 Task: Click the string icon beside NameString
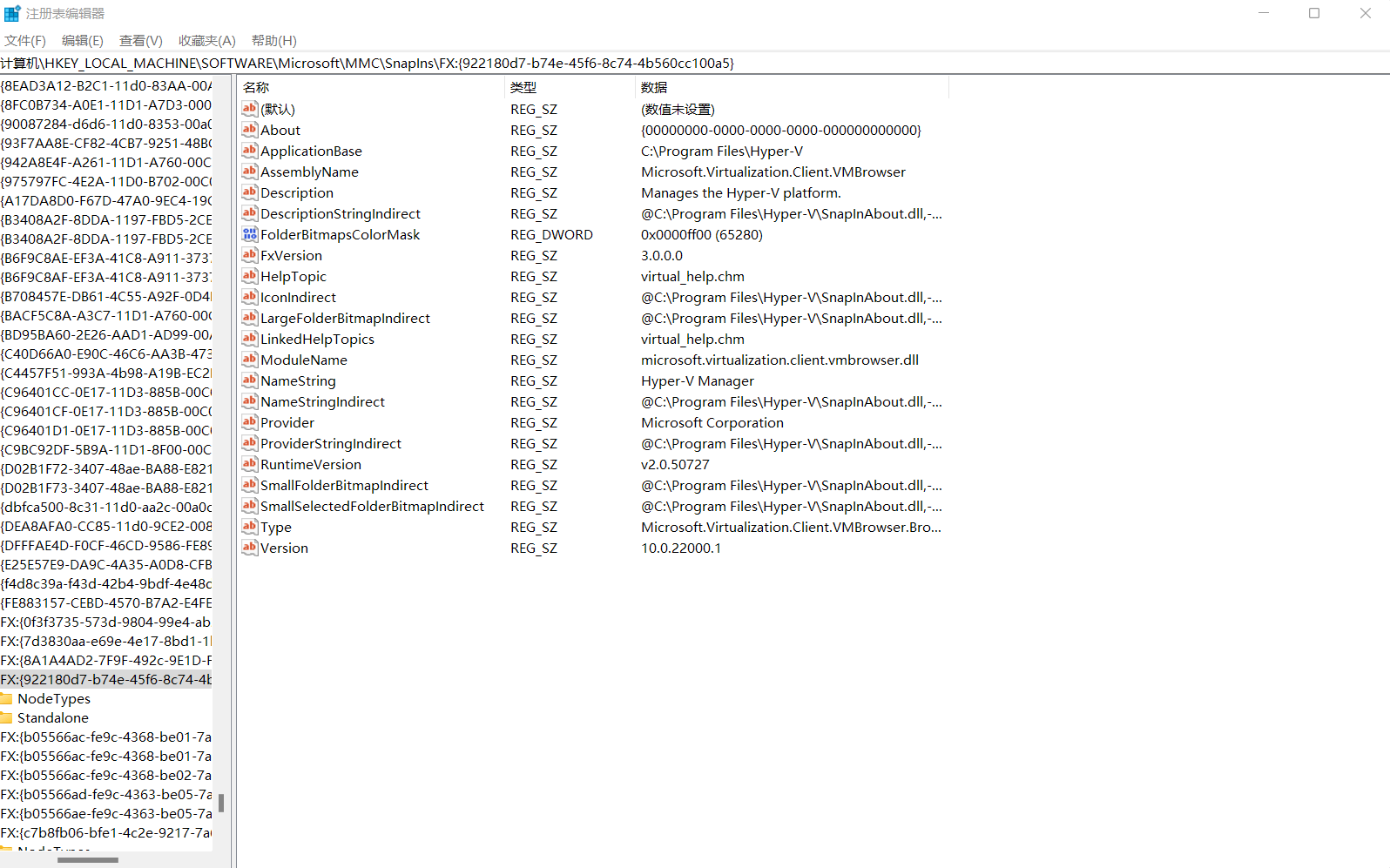(x=250, y=380)
